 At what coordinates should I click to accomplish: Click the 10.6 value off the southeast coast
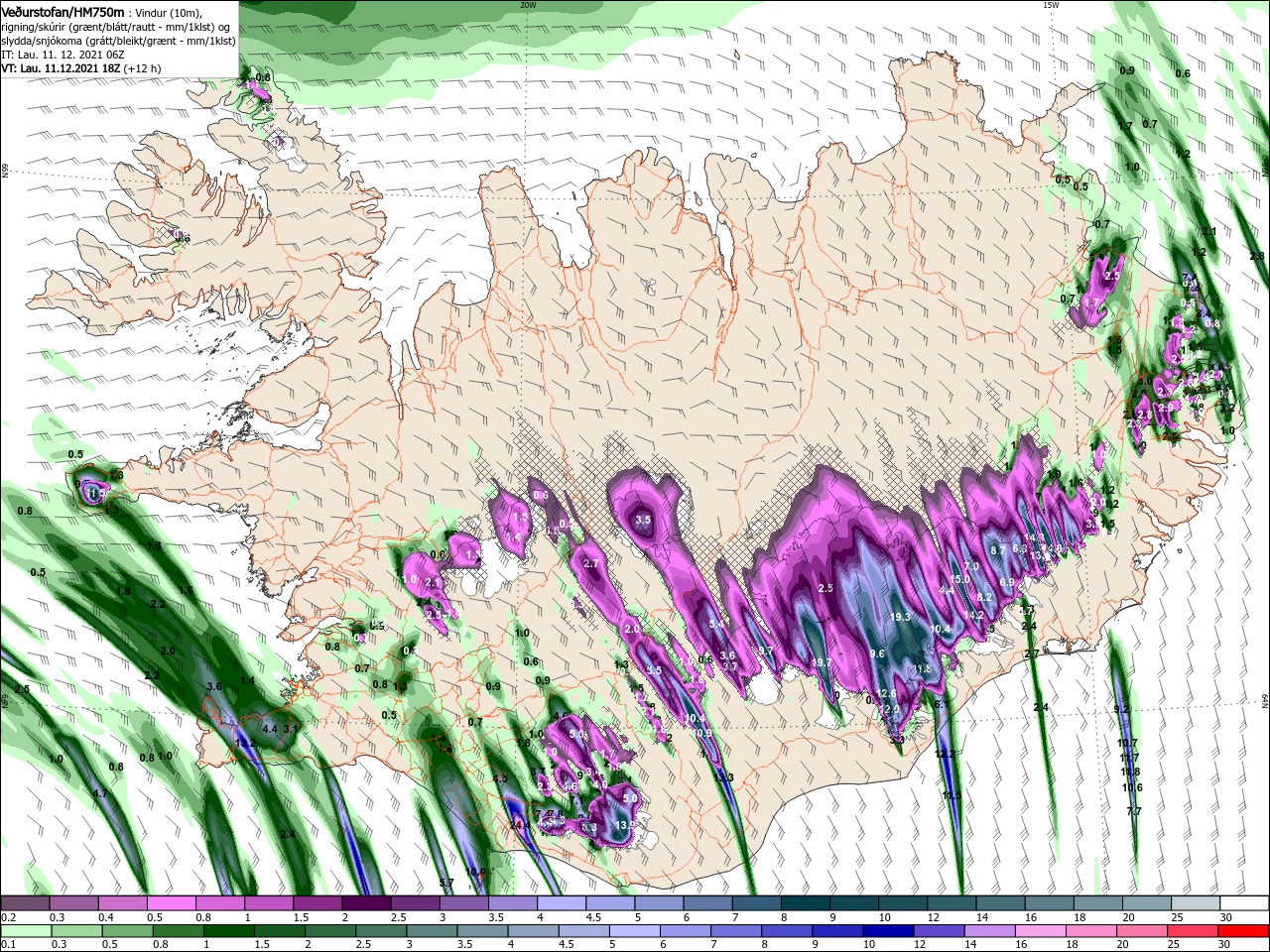click(x=1132, y=787)
